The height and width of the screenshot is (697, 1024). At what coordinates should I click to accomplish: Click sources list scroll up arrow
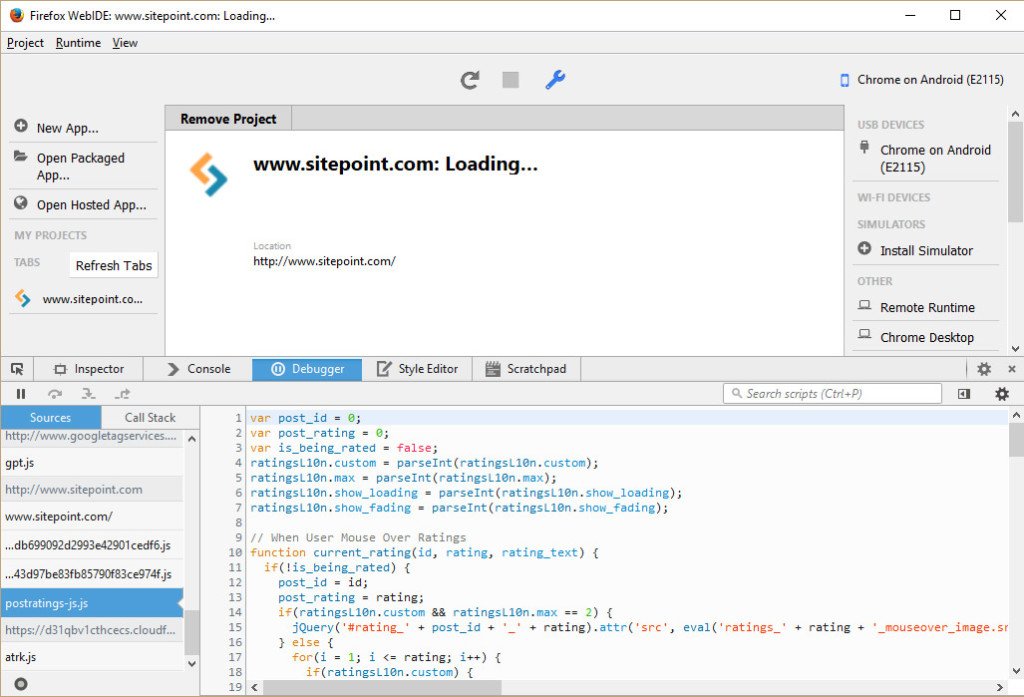tap(192, 439)
